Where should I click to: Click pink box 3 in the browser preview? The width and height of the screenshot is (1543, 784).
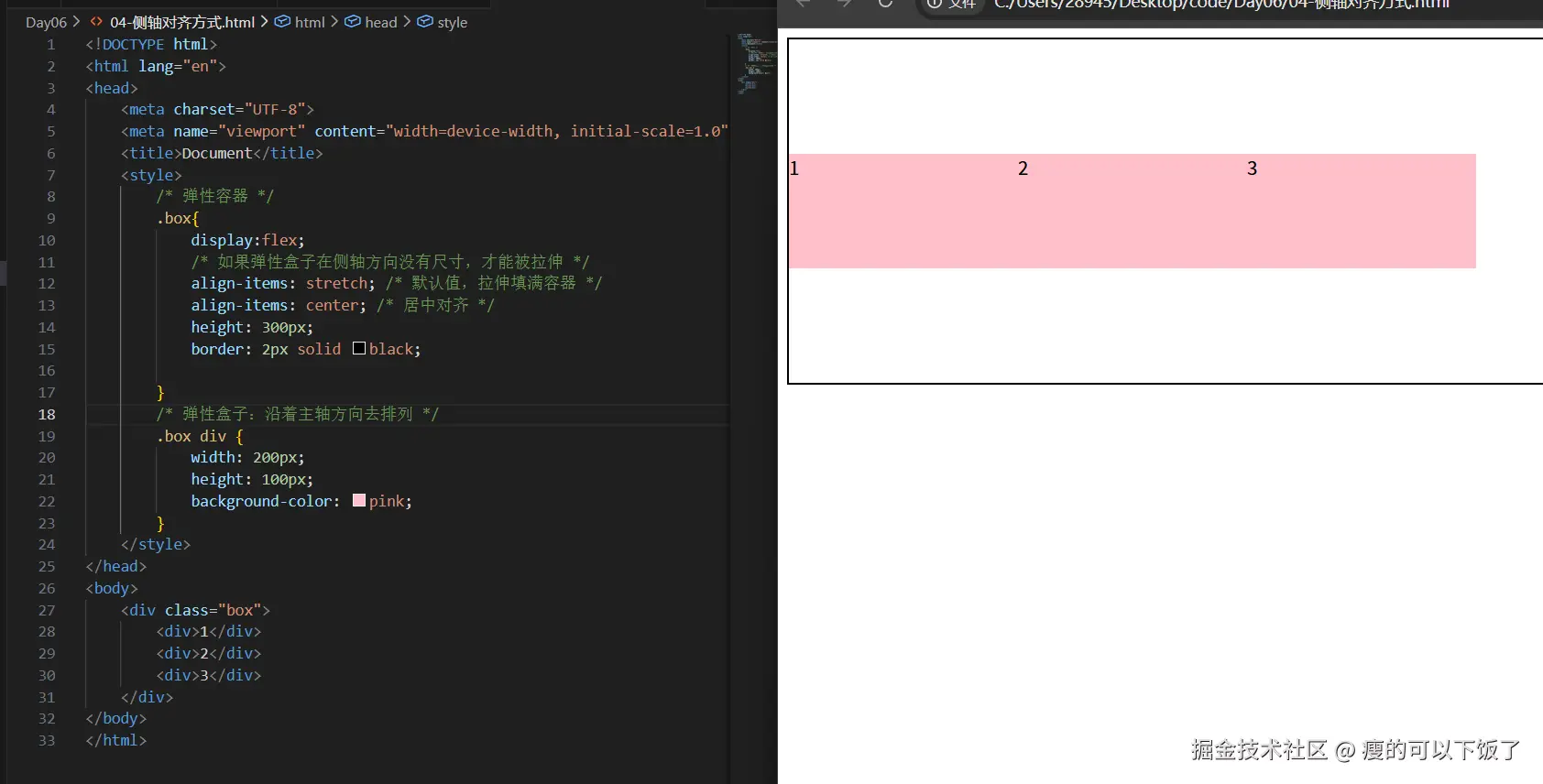[1361, 211]
